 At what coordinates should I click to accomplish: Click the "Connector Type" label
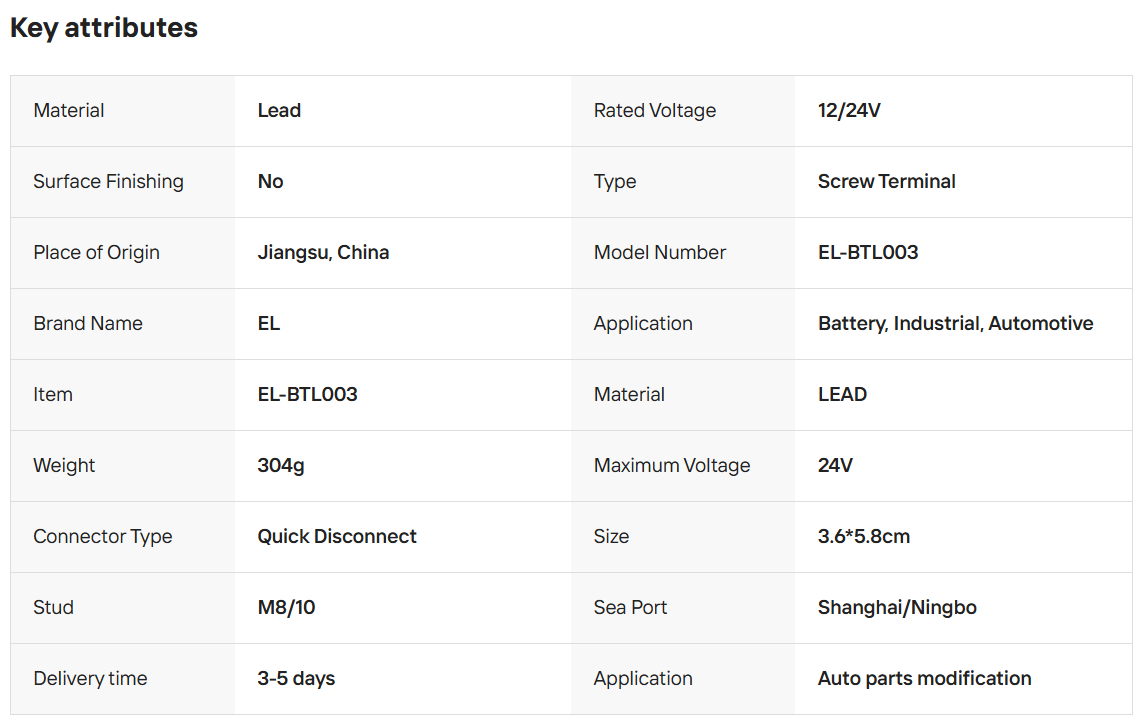(102, 537)
